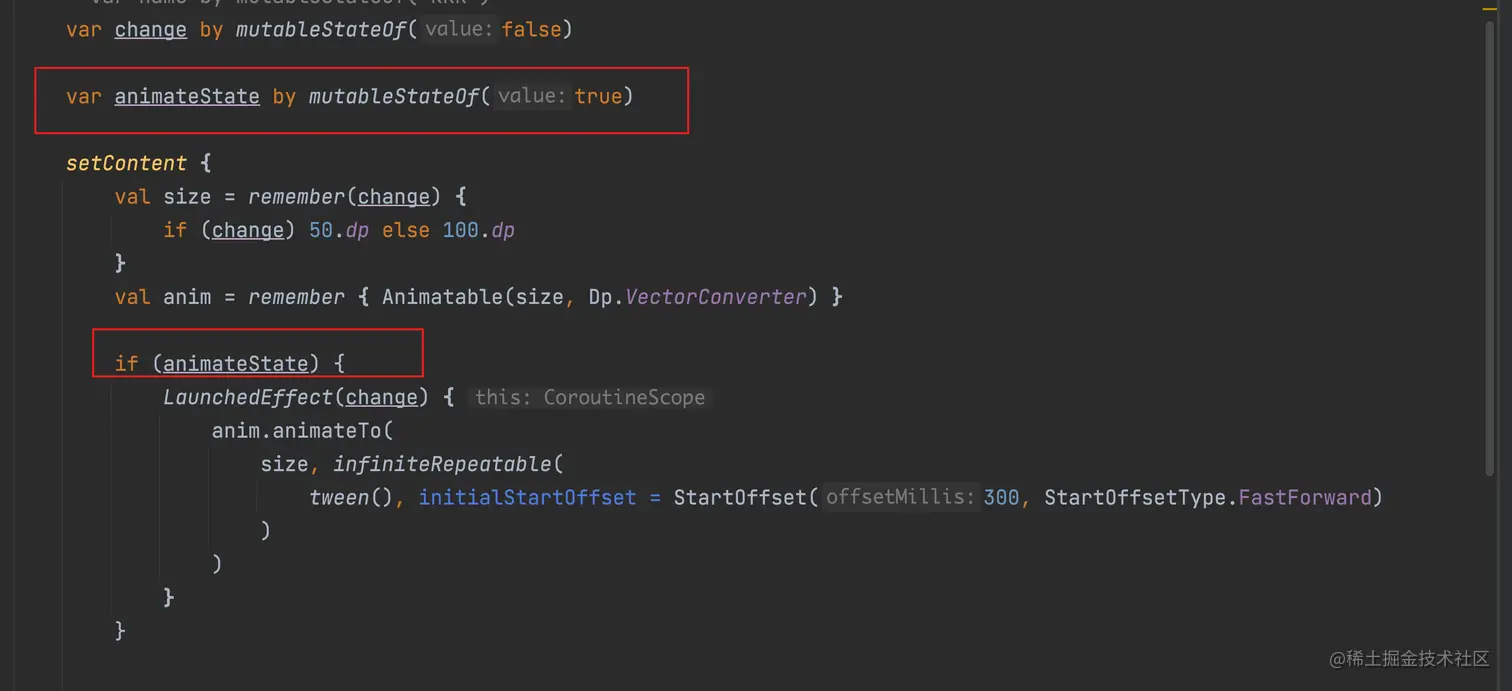Click the this: CoroutineScope inlay hint

[x=590, y=397]
